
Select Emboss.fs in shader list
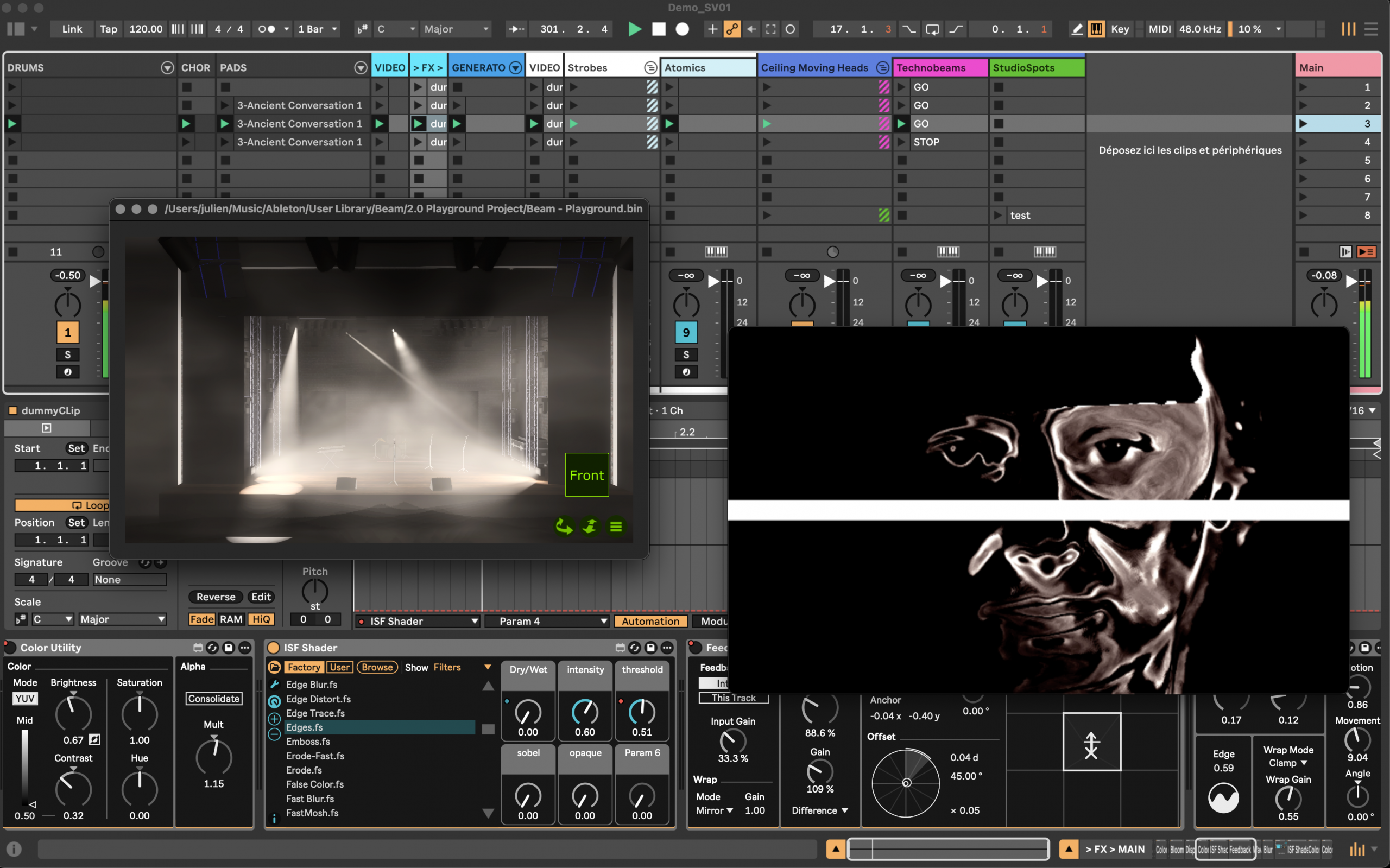click(308, 742)
